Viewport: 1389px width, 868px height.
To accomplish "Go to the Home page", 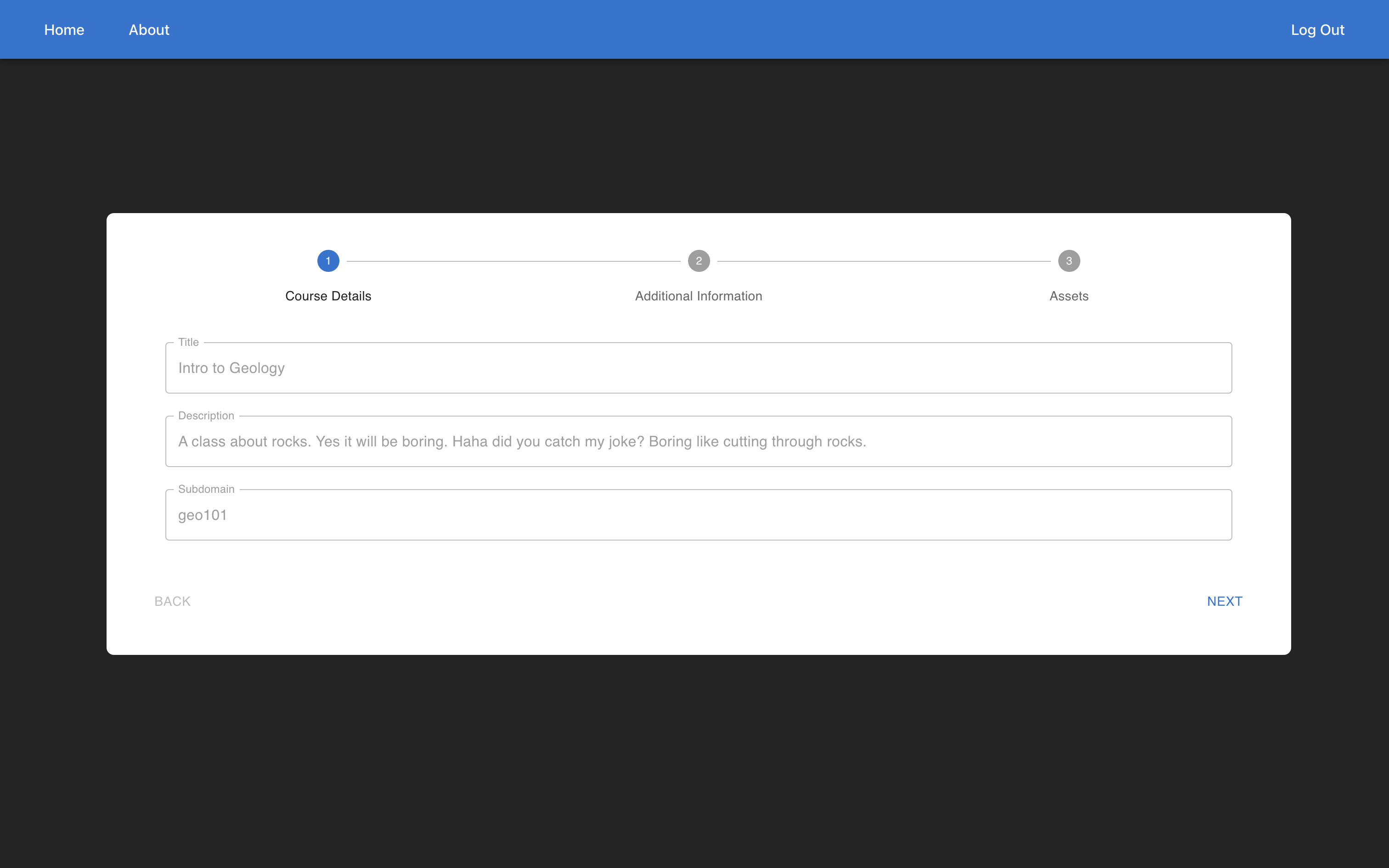I will pos(64,30).
